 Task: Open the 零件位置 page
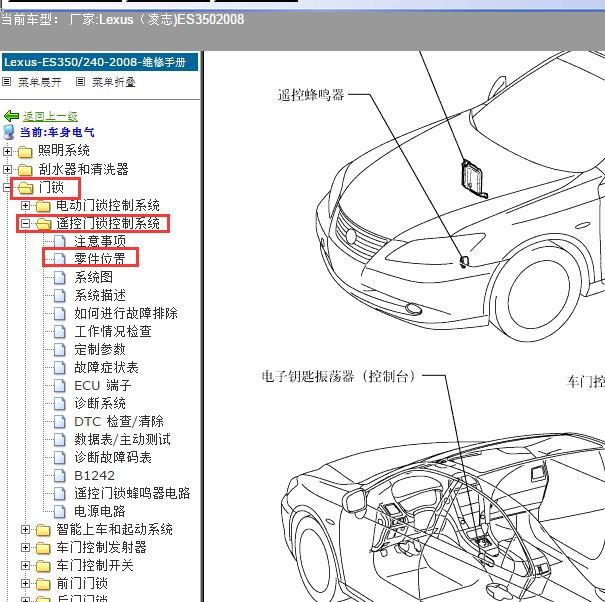pyautogui.click(x=100, y=259)
